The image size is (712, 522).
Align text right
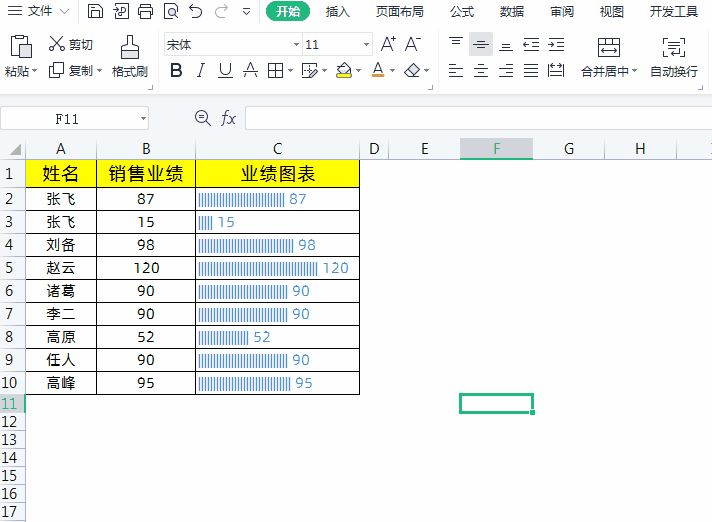point(506,70)
